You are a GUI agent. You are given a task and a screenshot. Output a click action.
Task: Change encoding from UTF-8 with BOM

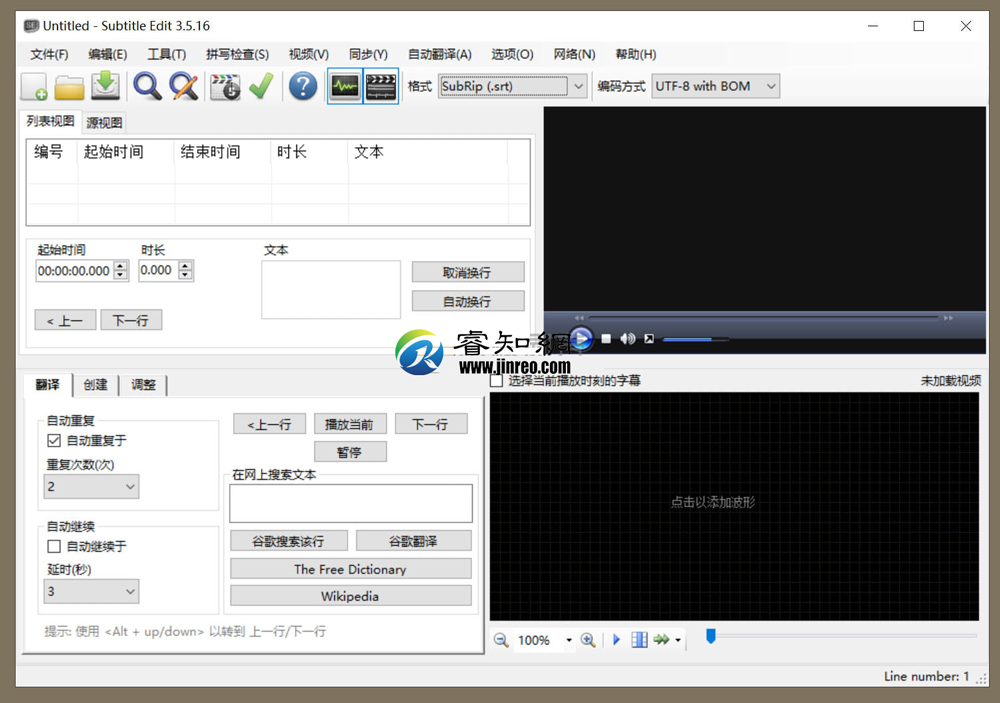770,86
